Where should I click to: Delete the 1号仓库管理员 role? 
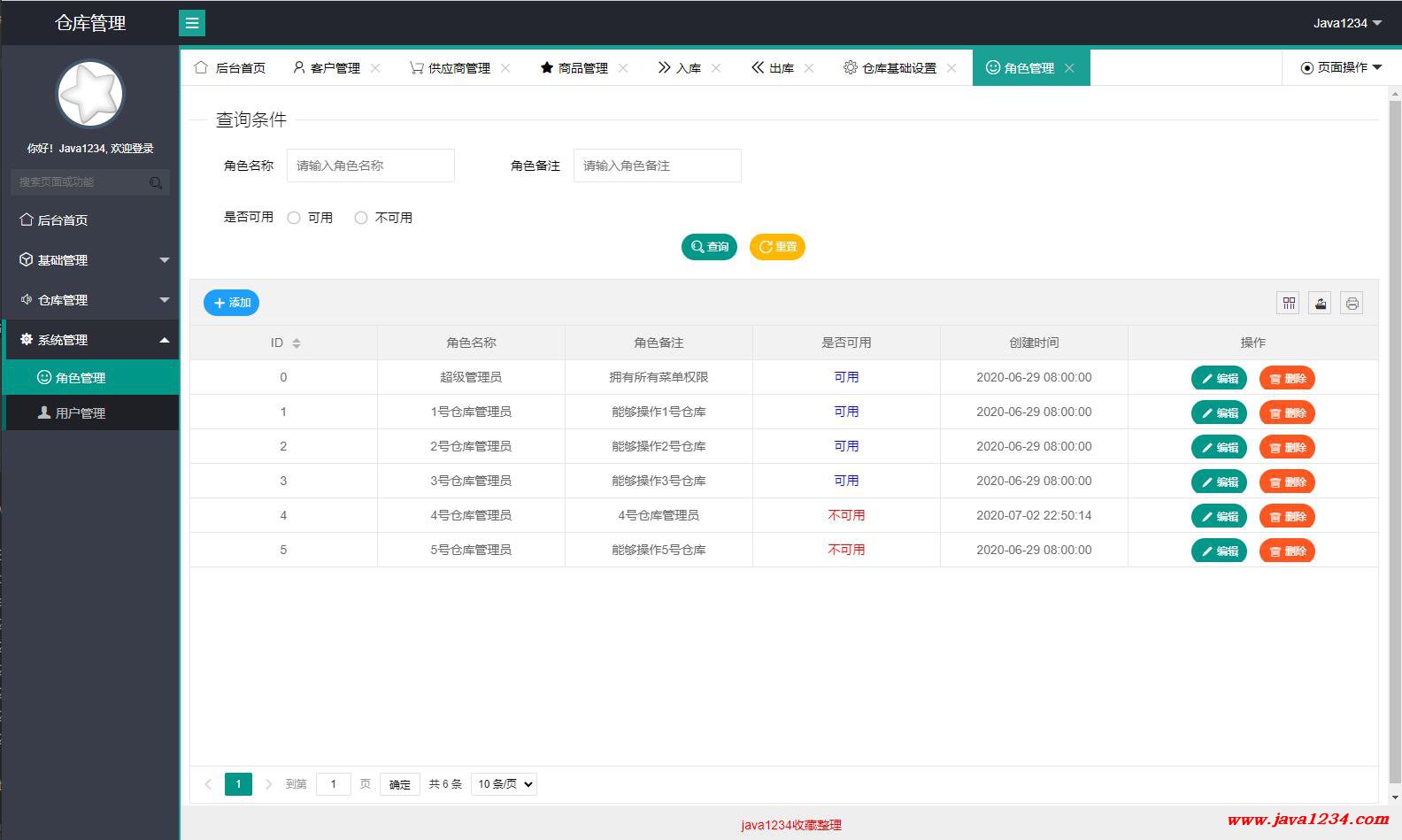[x=1287, y=412]
